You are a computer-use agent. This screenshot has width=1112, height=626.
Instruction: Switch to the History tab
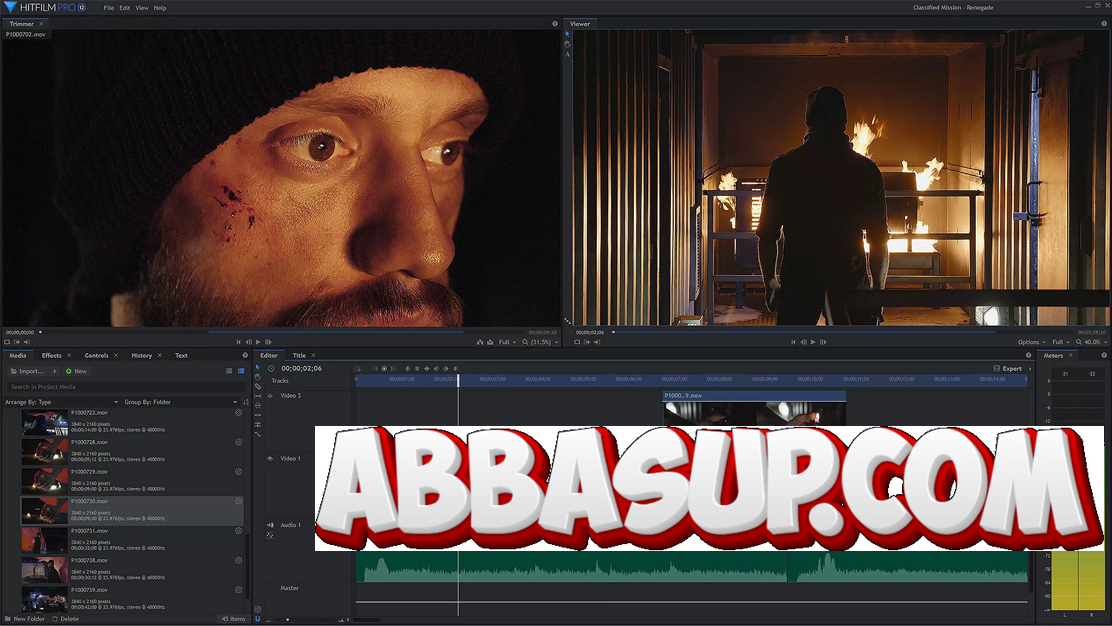coord(141,355)
